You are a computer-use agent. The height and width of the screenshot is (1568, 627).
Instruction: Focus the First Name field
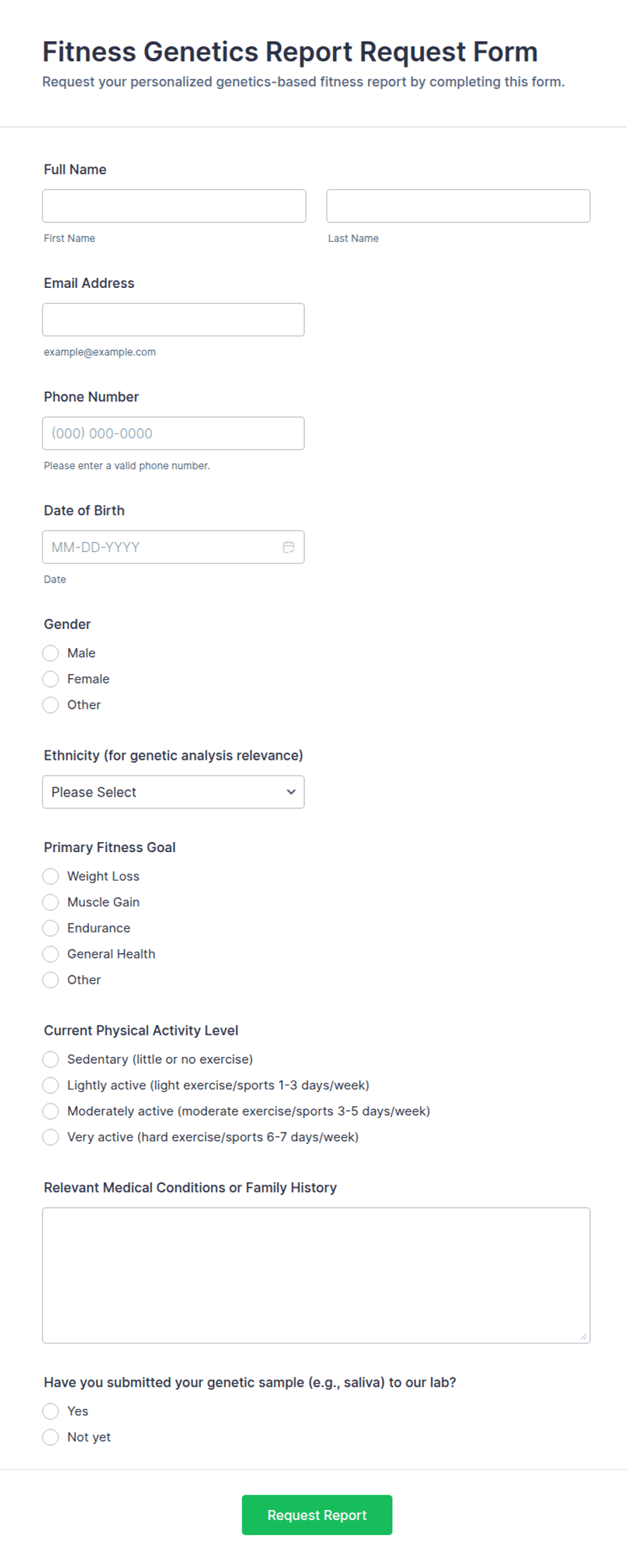(x=174, y=206)
